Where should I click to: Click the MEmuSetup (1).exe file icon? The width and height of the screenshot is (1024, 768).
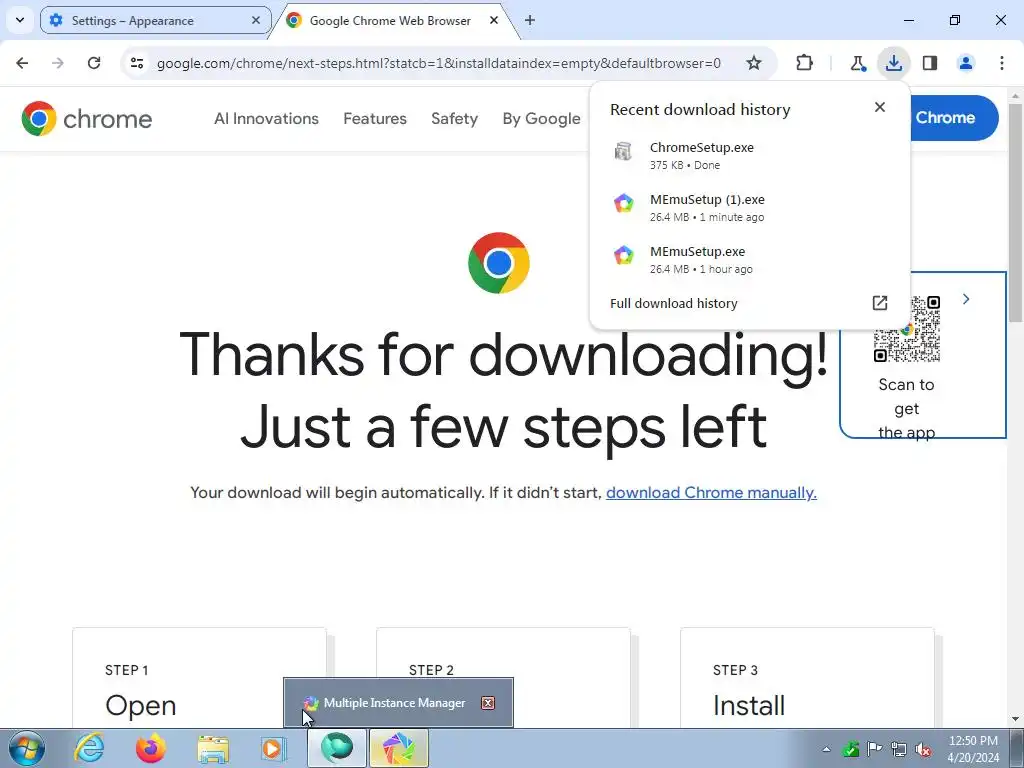click(x=624, y=203)
